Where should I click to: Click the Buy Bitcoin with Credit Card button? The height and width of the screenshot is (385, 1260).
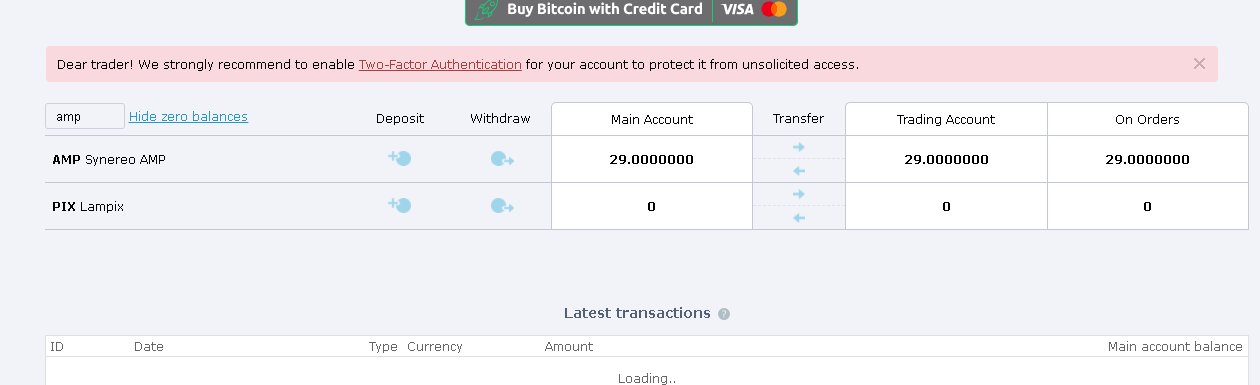click(x=631, y=10)
